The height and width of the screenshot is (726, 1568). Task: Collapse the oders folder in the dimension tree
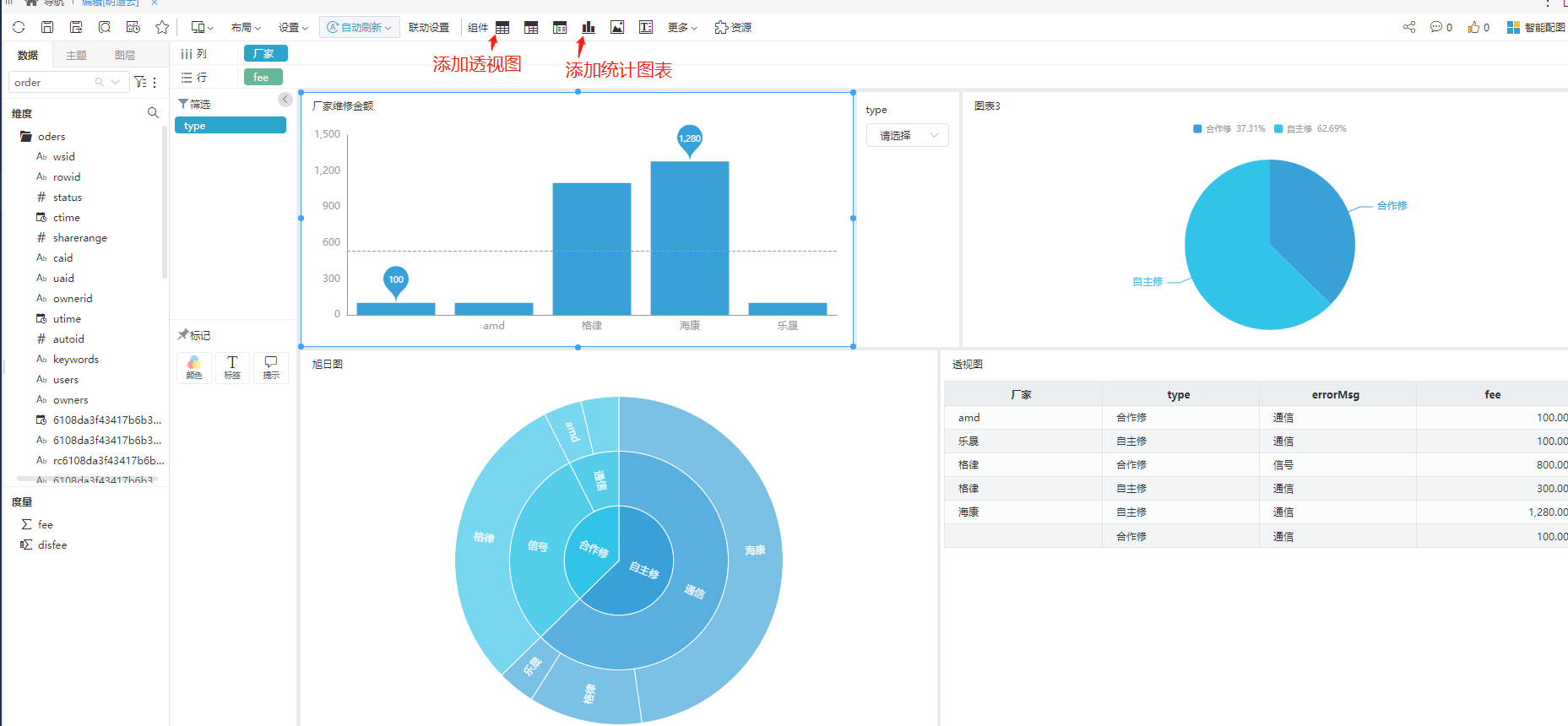[x=26, y=136]
